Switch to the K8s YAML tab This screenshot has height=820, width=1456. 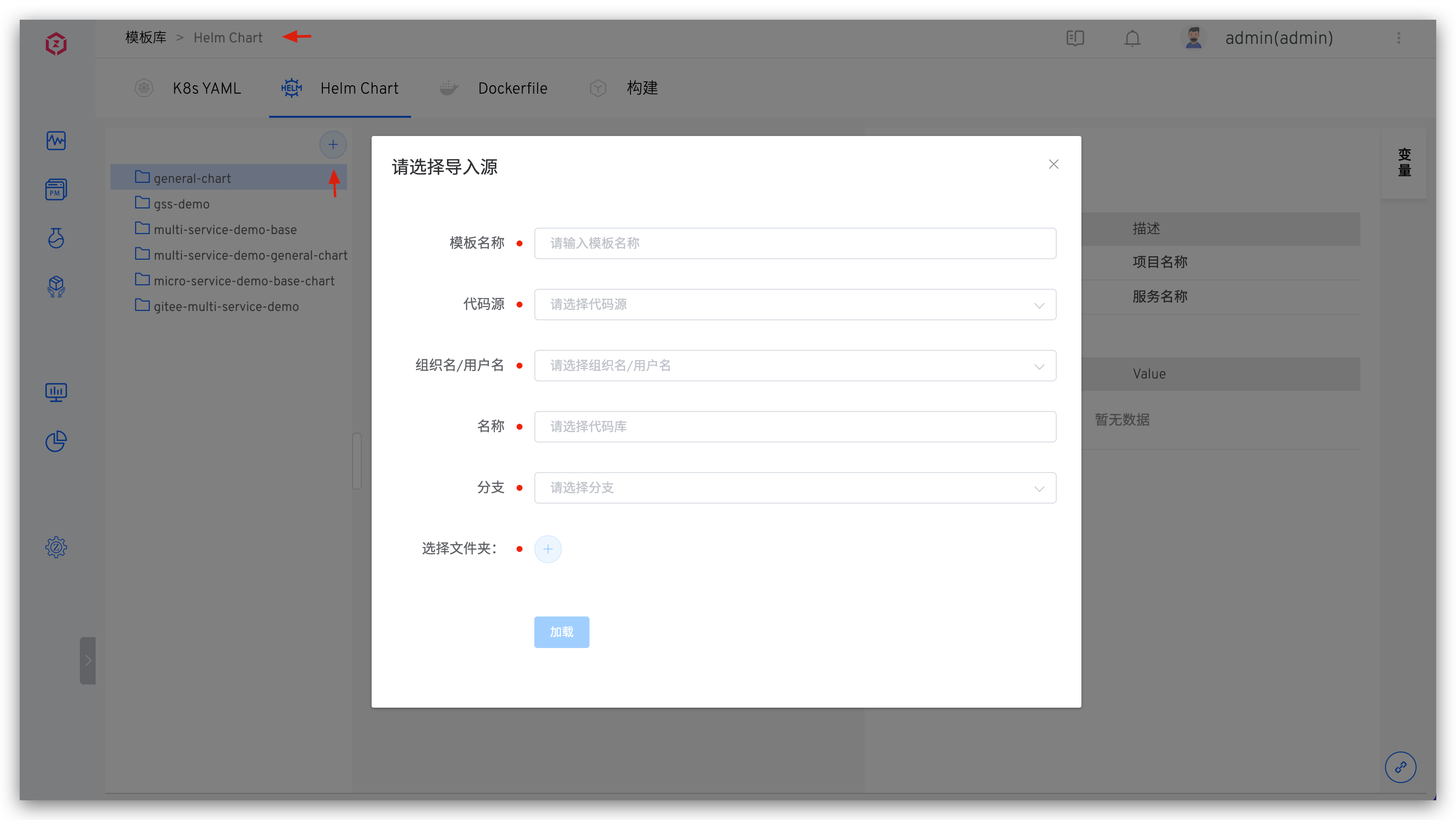pyautogui.click(x=207, y=88)
